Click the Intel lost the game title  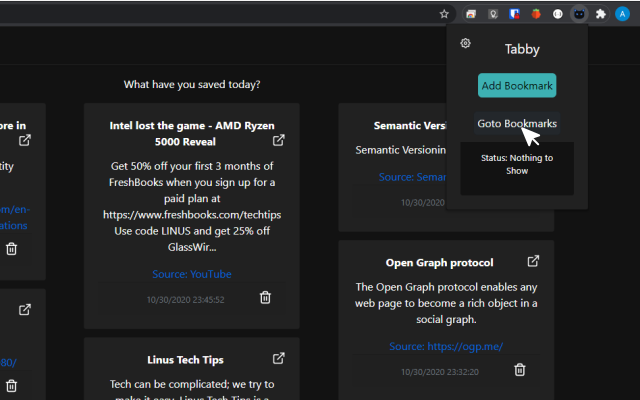coord(192,133)
